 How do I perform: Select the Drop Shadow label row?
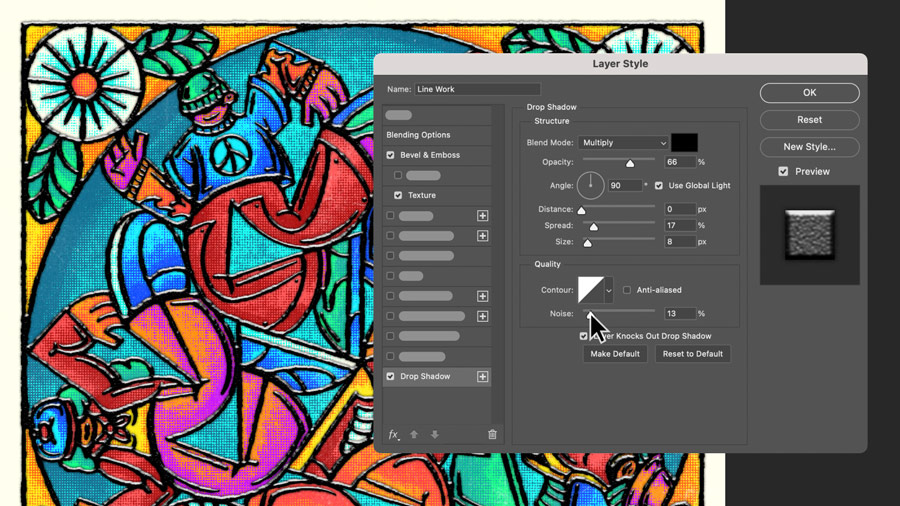pos(425,376)
